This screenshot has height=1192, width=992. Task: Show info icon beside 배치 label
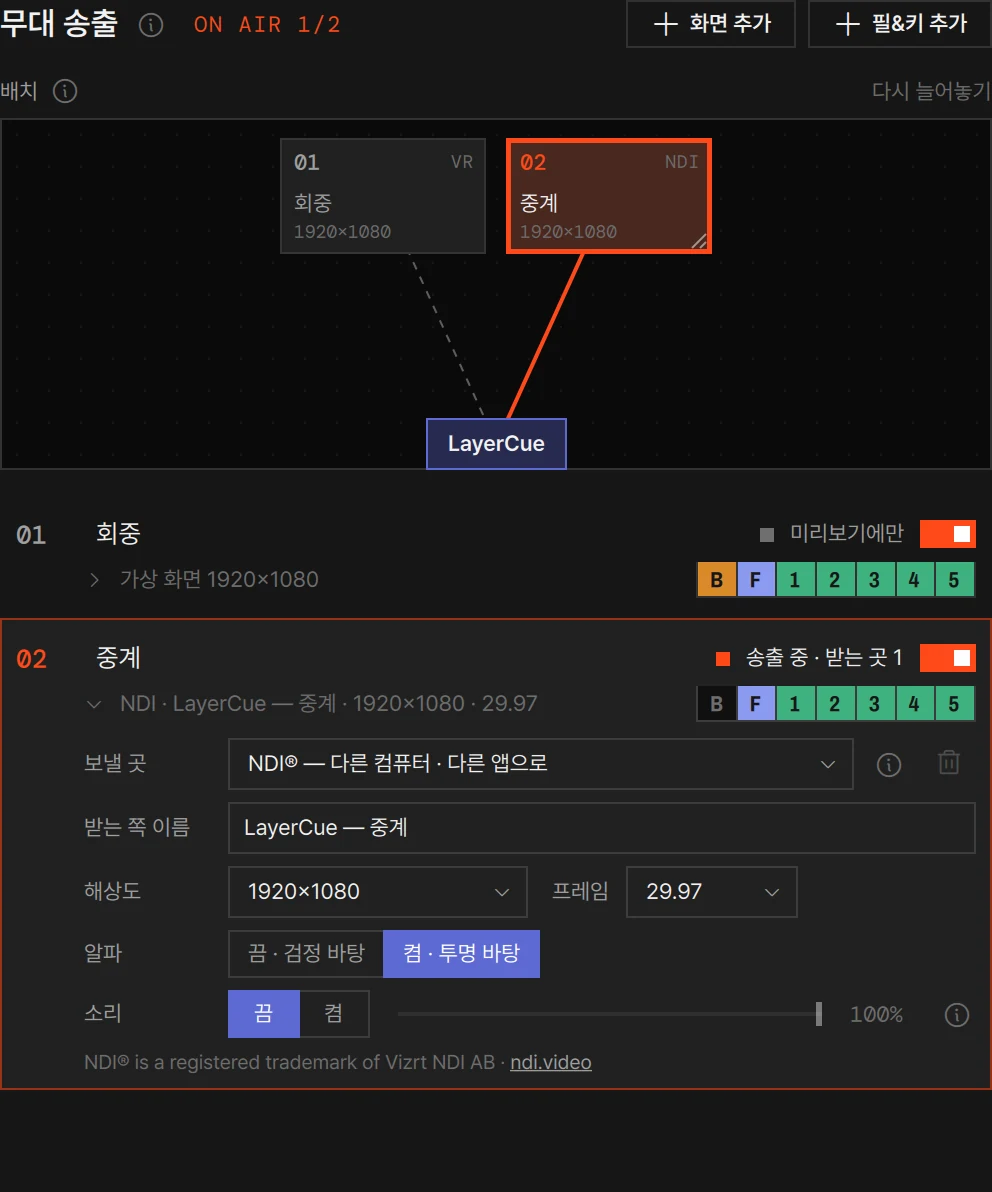tap(65, 91)
